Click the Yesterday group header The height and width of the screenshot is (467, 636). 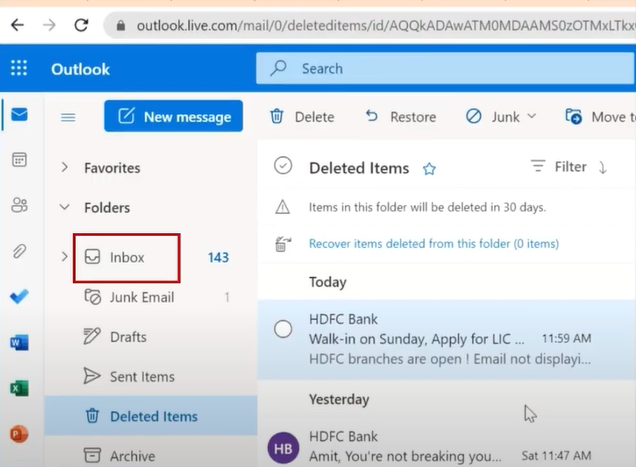(x=339, y=399)
